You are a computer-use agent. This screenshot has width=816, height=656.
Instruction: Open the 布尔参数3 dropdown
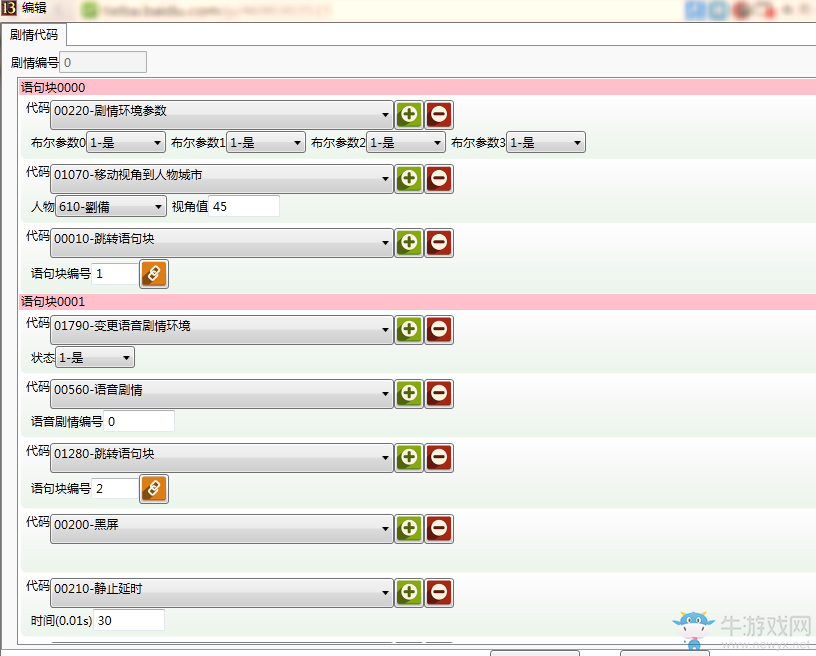(545, 143)
